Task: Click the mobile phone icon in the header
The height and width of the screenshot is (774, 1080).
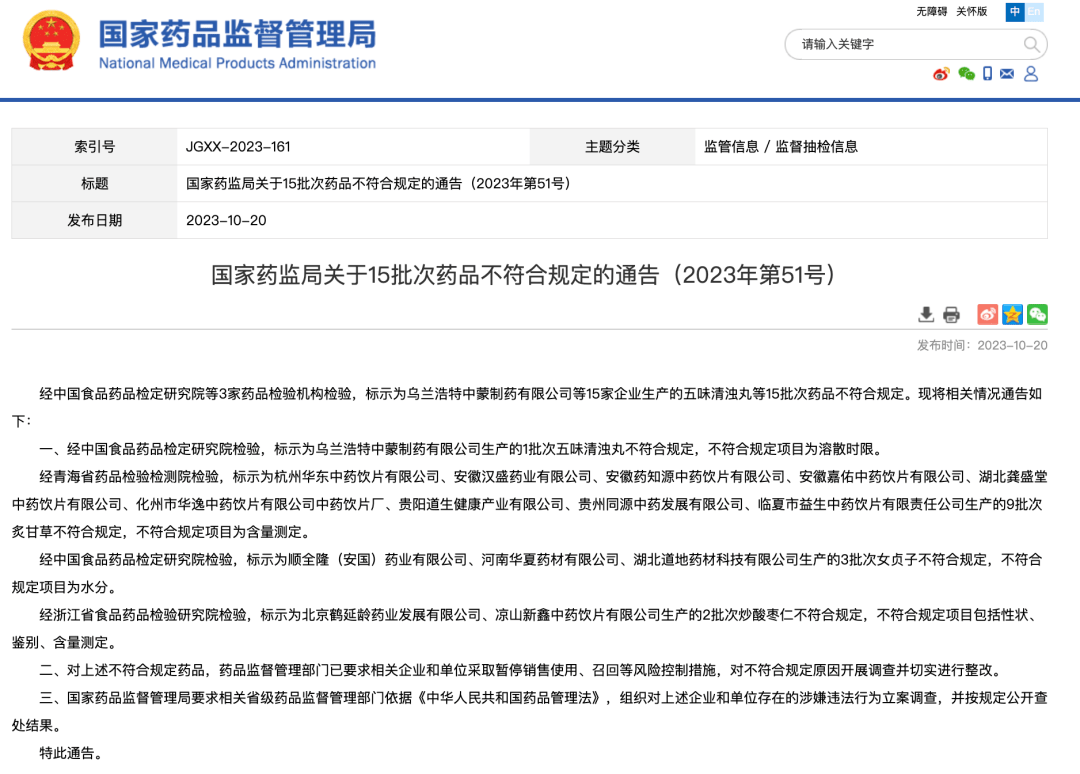Action: [x=987, y=74]
